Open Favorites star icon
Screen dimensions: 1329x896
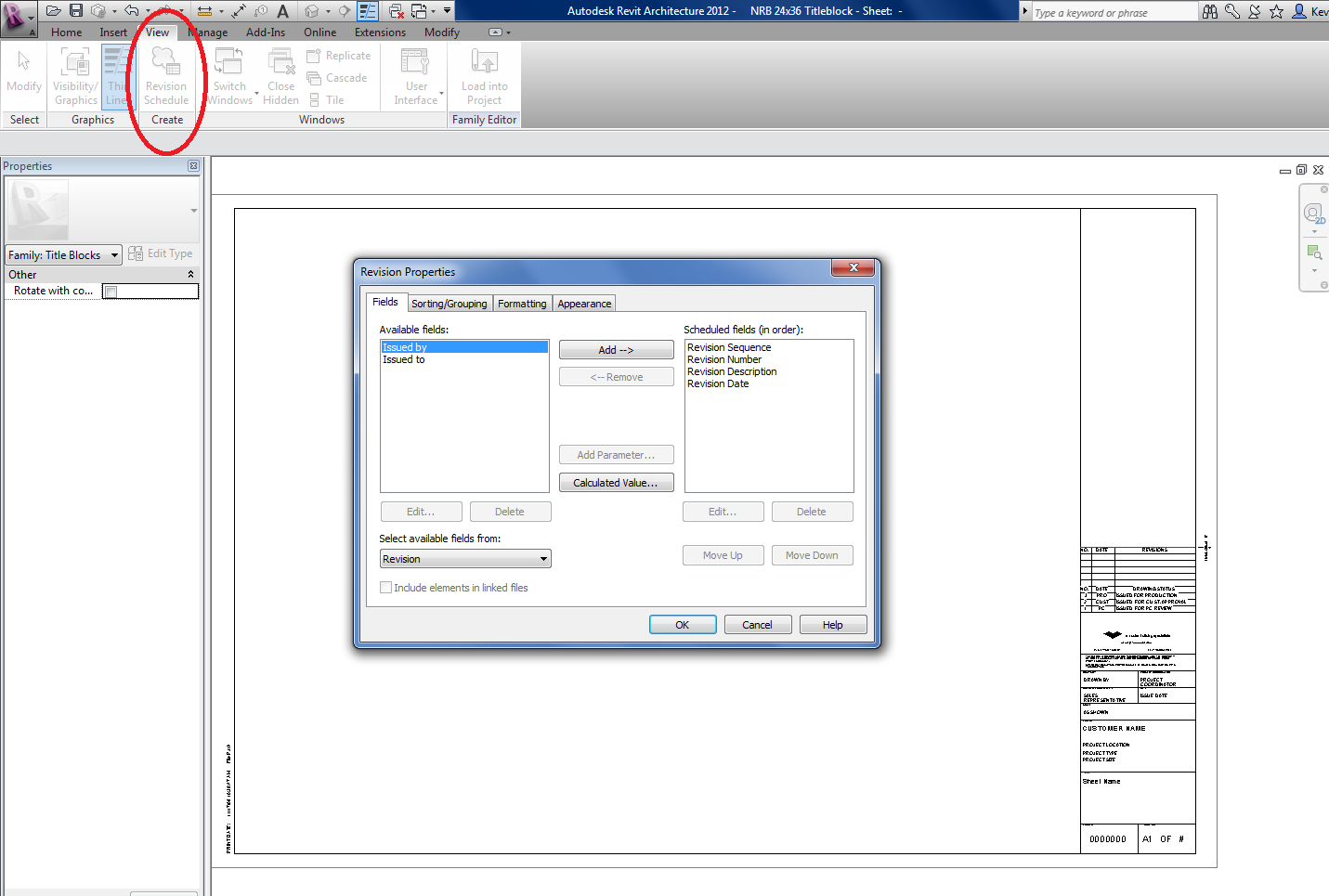[1277, 11]
